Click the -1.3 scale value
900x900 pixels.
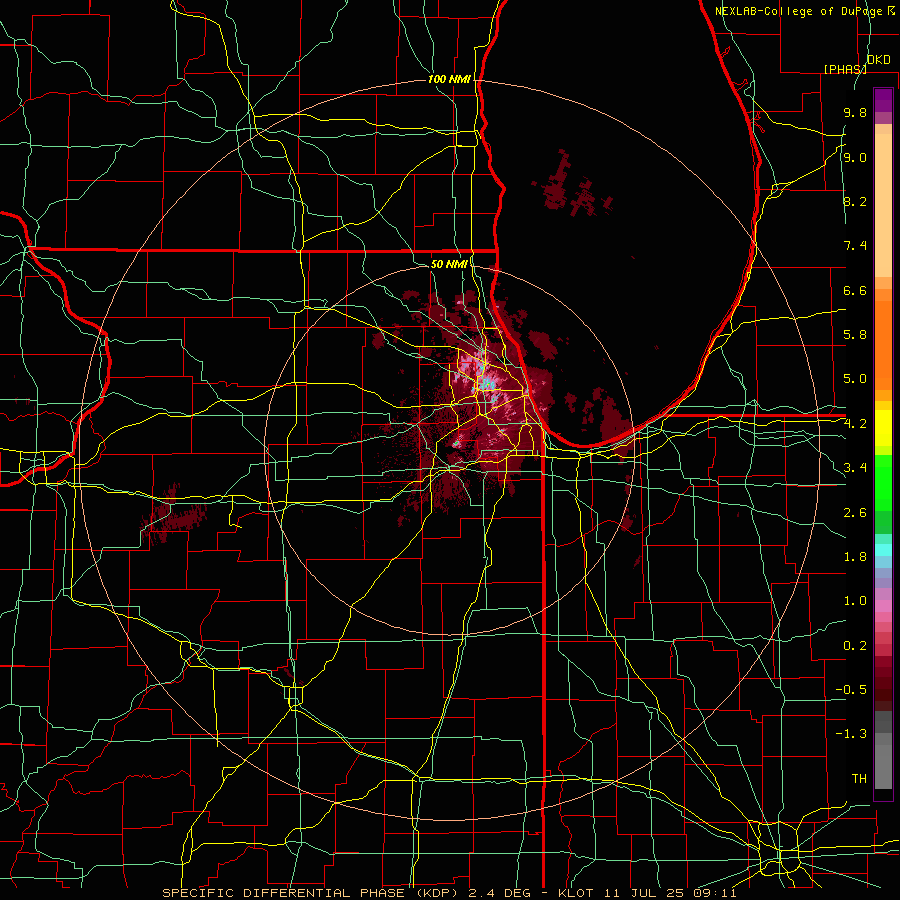[851, 734]
